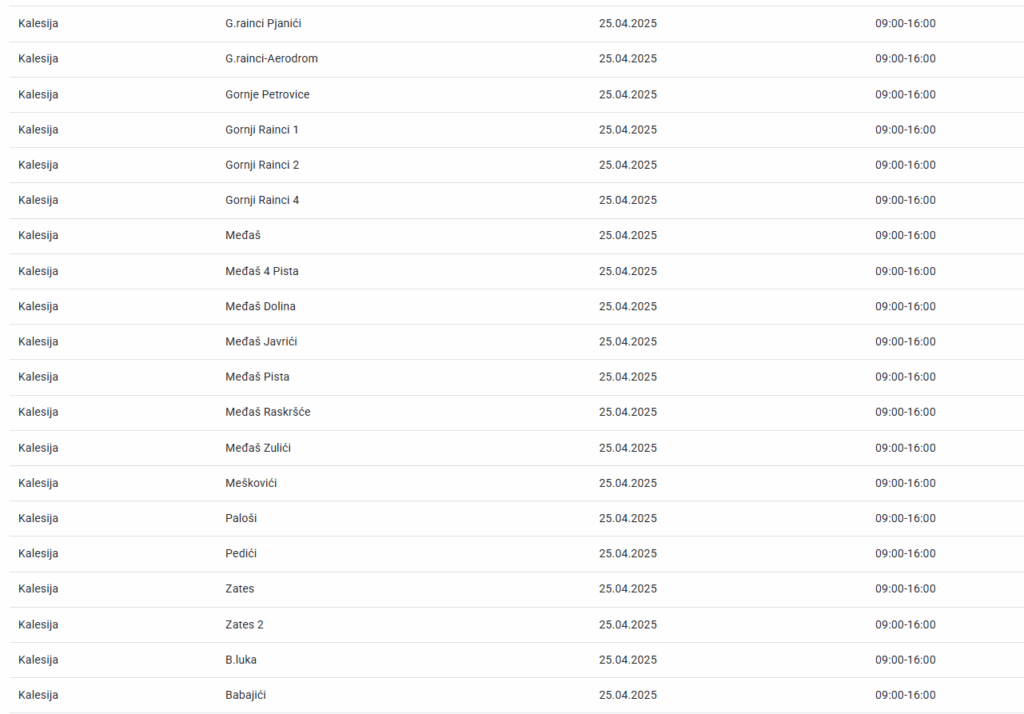Select the B.luka entry
Viewport: 1024px width, 714px height.
point(241,659)
